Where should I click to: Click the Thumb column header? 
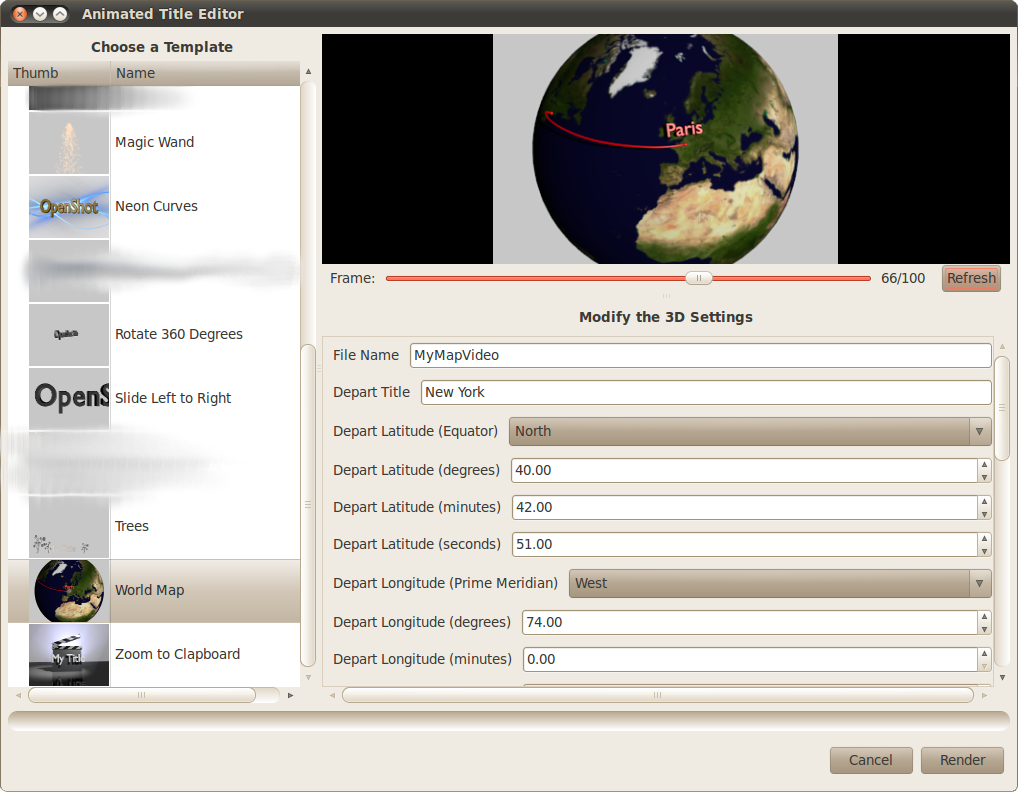(59, 73)
